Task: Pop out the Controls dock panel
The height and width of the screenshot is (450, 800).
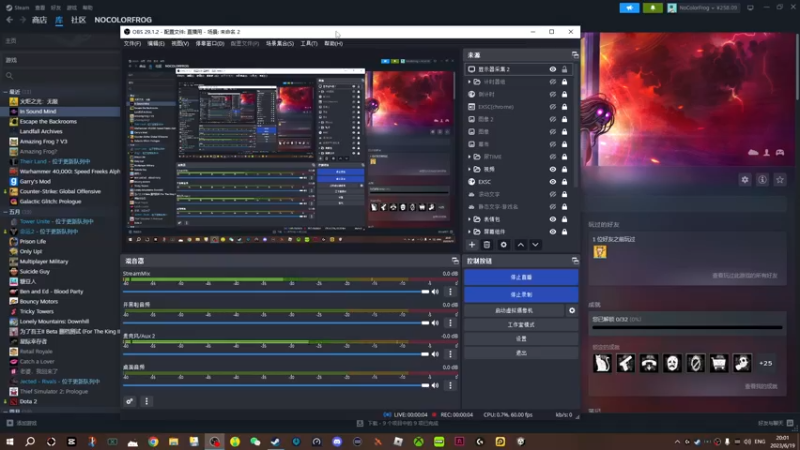Action: pos(575,261)
